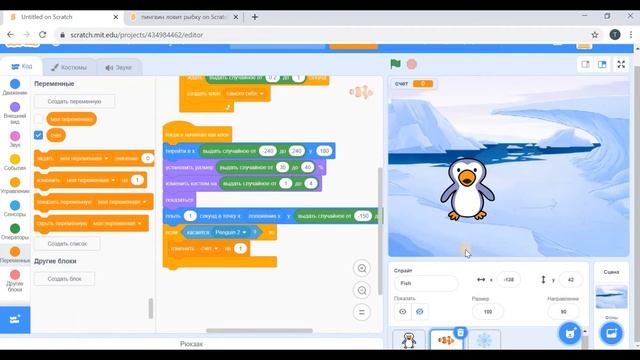
Task: Select the snowflake sprite thumbnail
Action: [x=484, y=340]
